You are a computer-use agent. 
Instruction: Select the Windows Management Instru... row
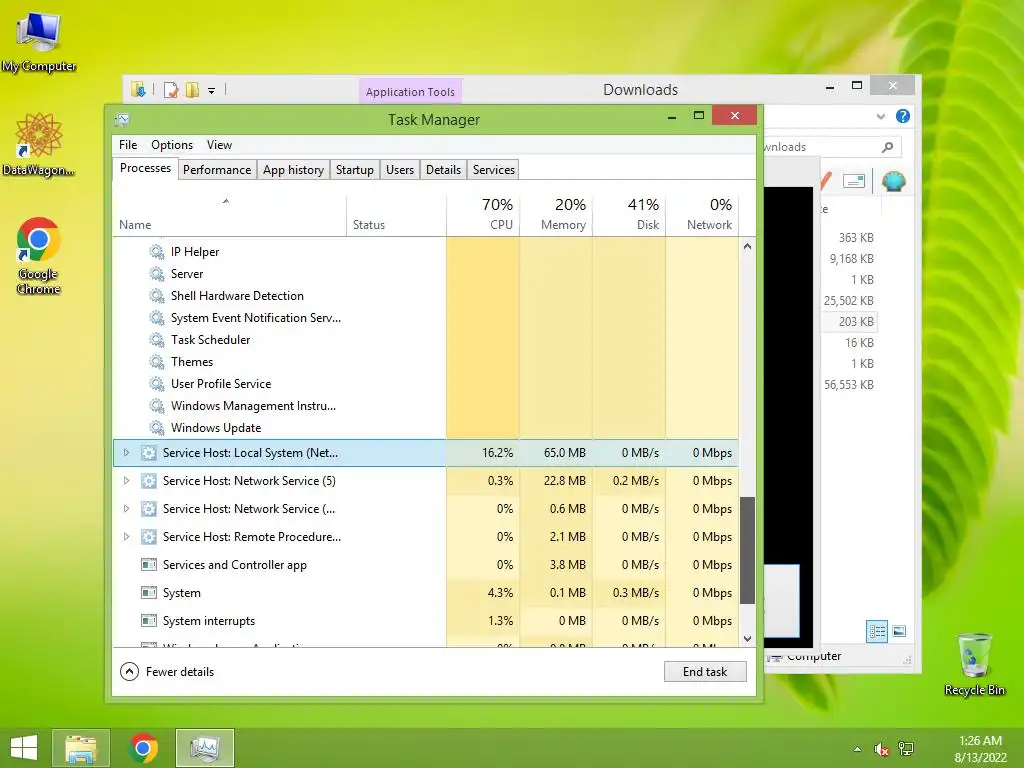[x=426, y=406]
